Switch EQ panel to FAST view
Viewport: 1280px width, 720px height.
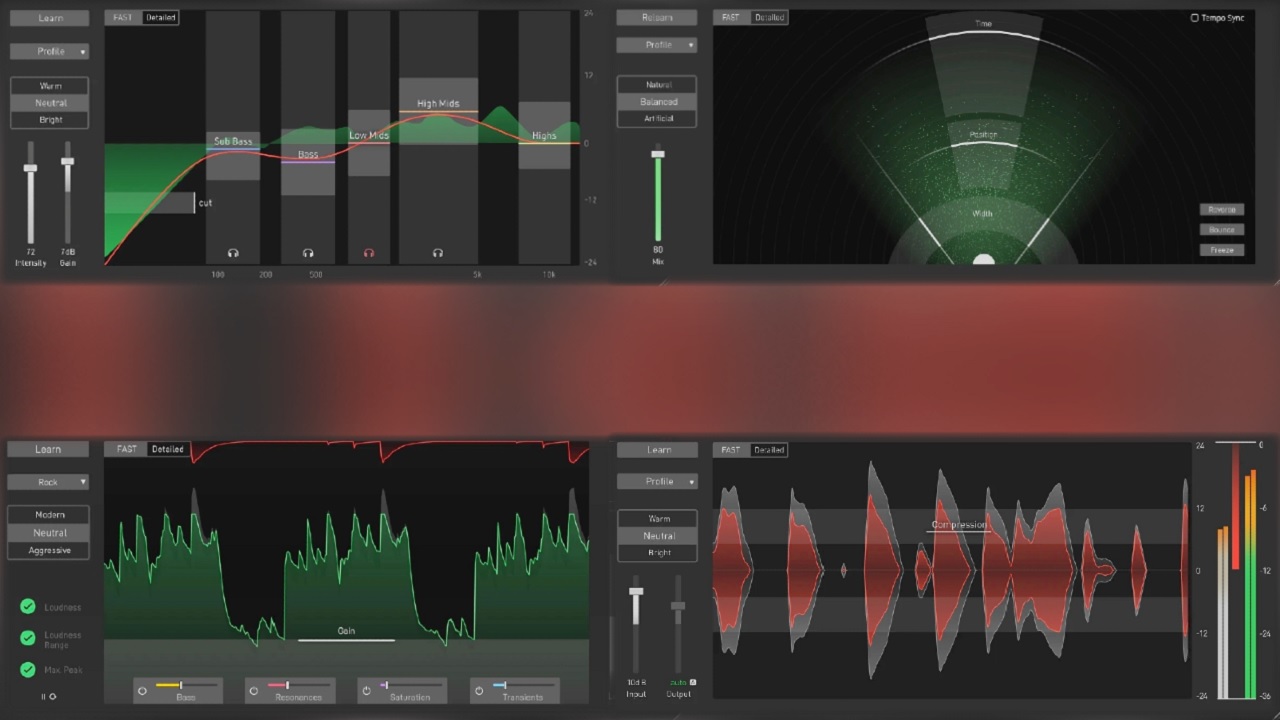[123, 18]
